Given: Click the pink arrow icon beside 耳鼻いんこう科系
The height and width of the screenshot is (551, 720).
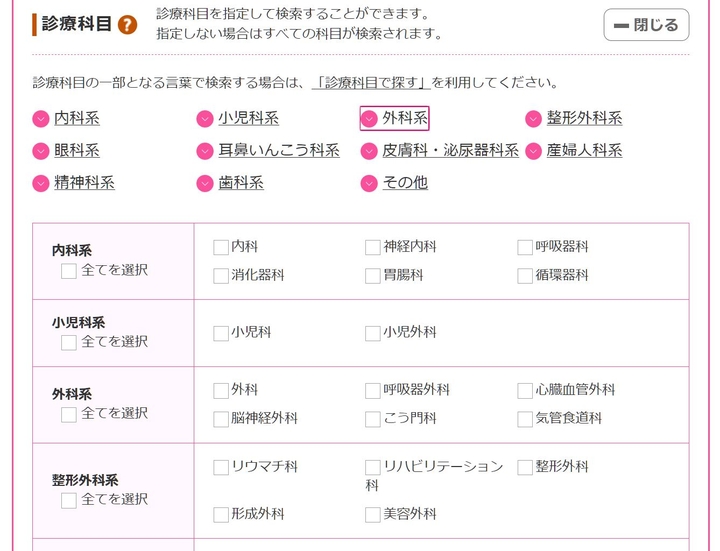Looking at the screenshot, I should coord(205,151).
